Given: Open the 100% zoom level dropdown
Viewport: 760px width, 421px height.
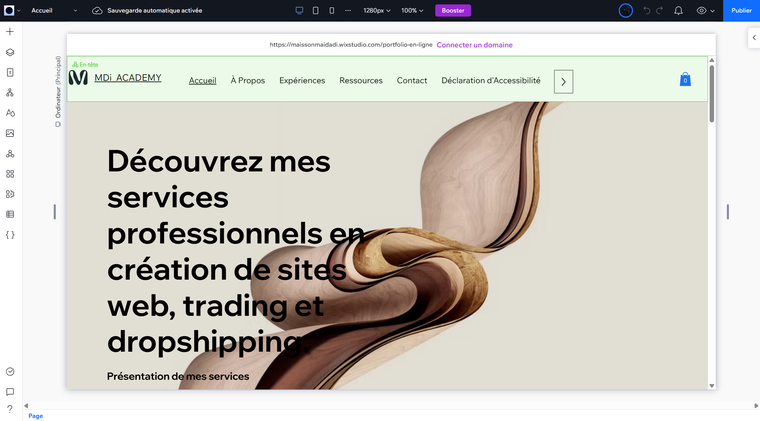Looking at the screenshot, I should point(411,10).
